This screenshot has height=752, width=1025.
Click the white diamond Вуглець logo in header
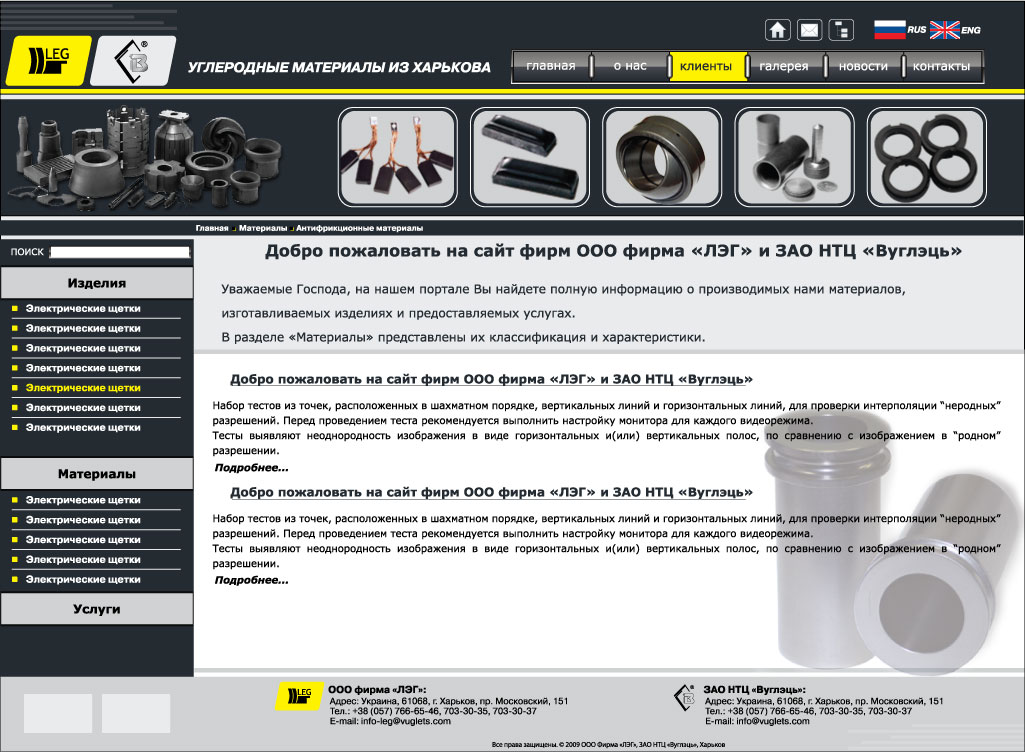[x=133, y=61]
